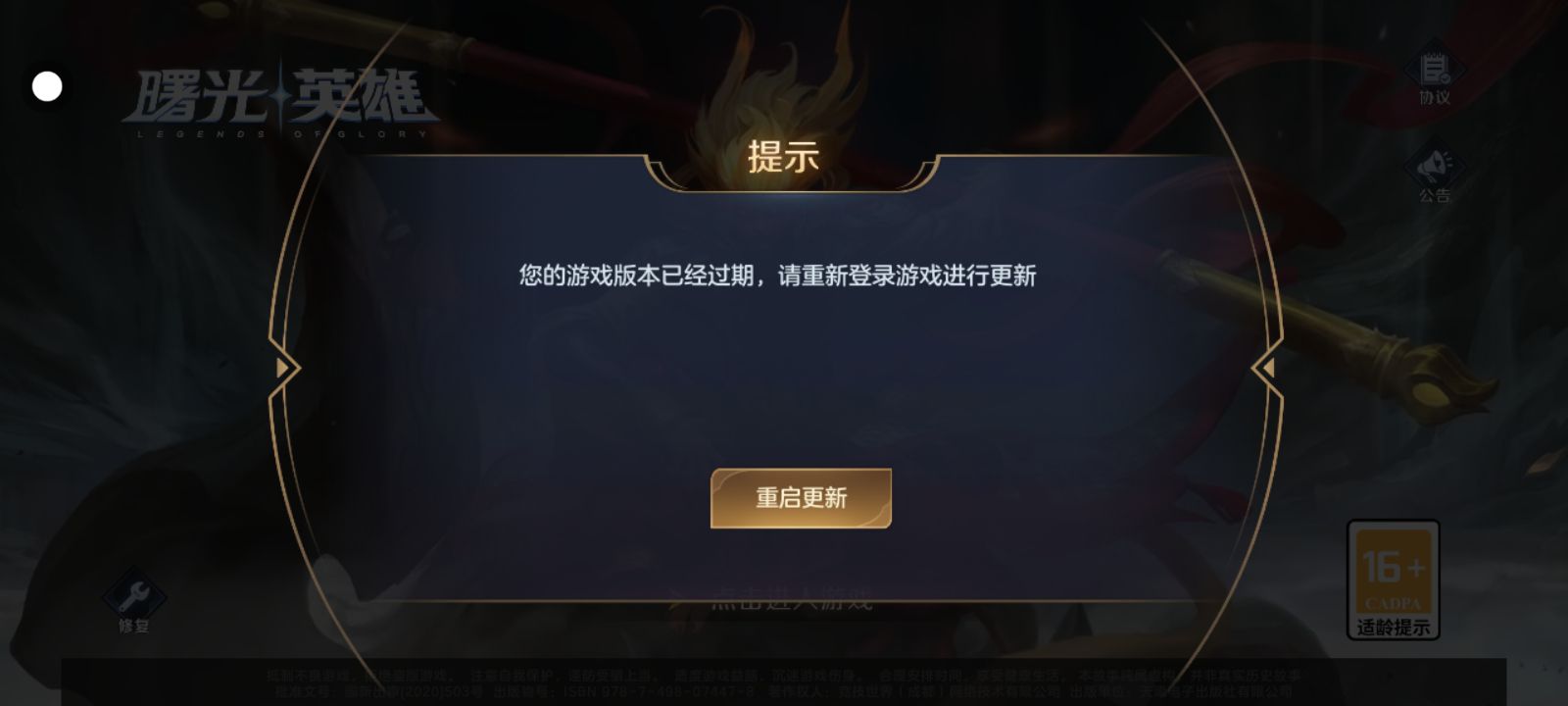Click the expired version message text
The width and height of the screenshot is (1568, 706).
pyautogui.click(x=777, y=276)
